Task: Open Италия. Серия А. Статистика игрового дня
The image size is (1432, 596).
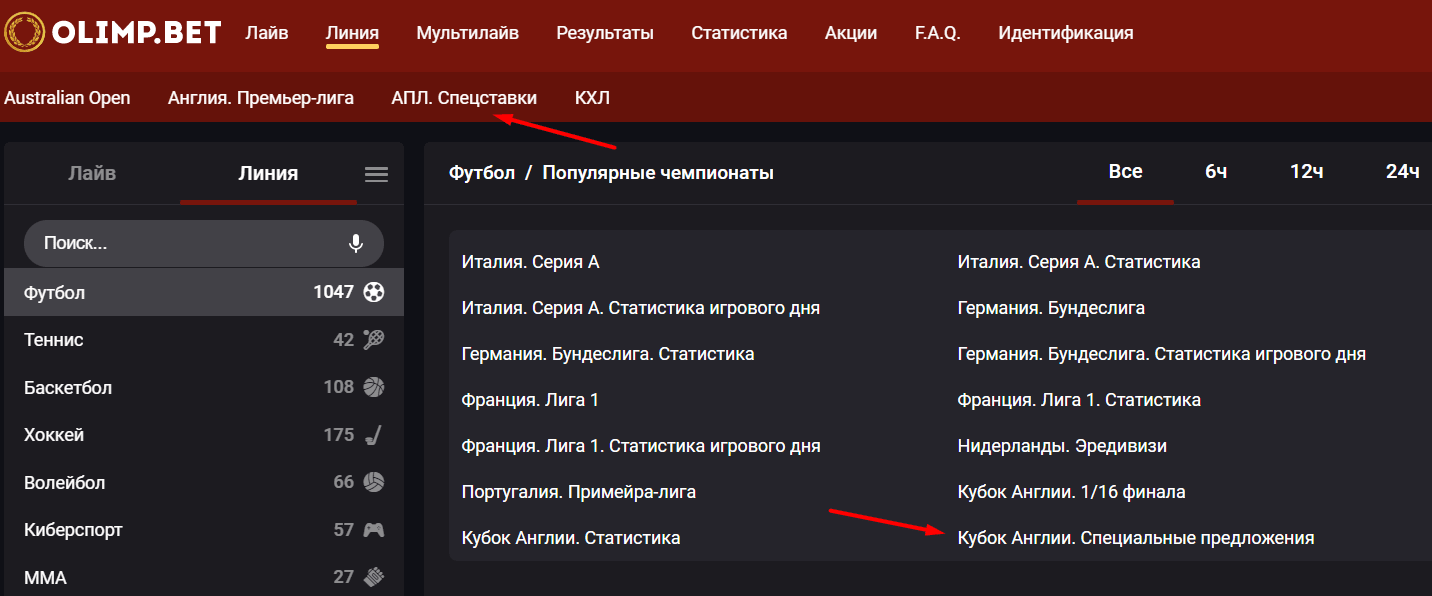Action: coord(641,308)
